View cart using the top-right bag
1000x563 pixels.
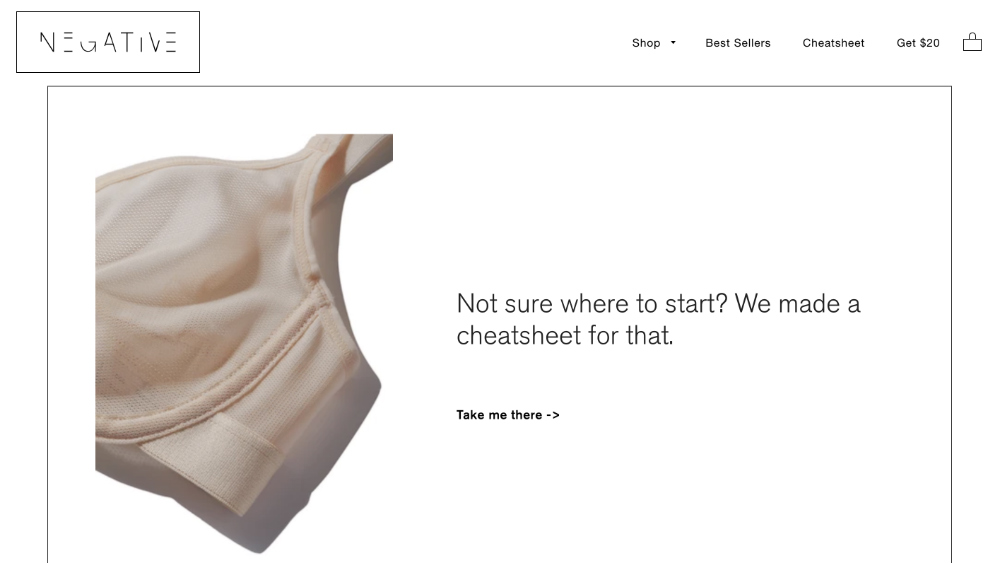coord(972,42)
